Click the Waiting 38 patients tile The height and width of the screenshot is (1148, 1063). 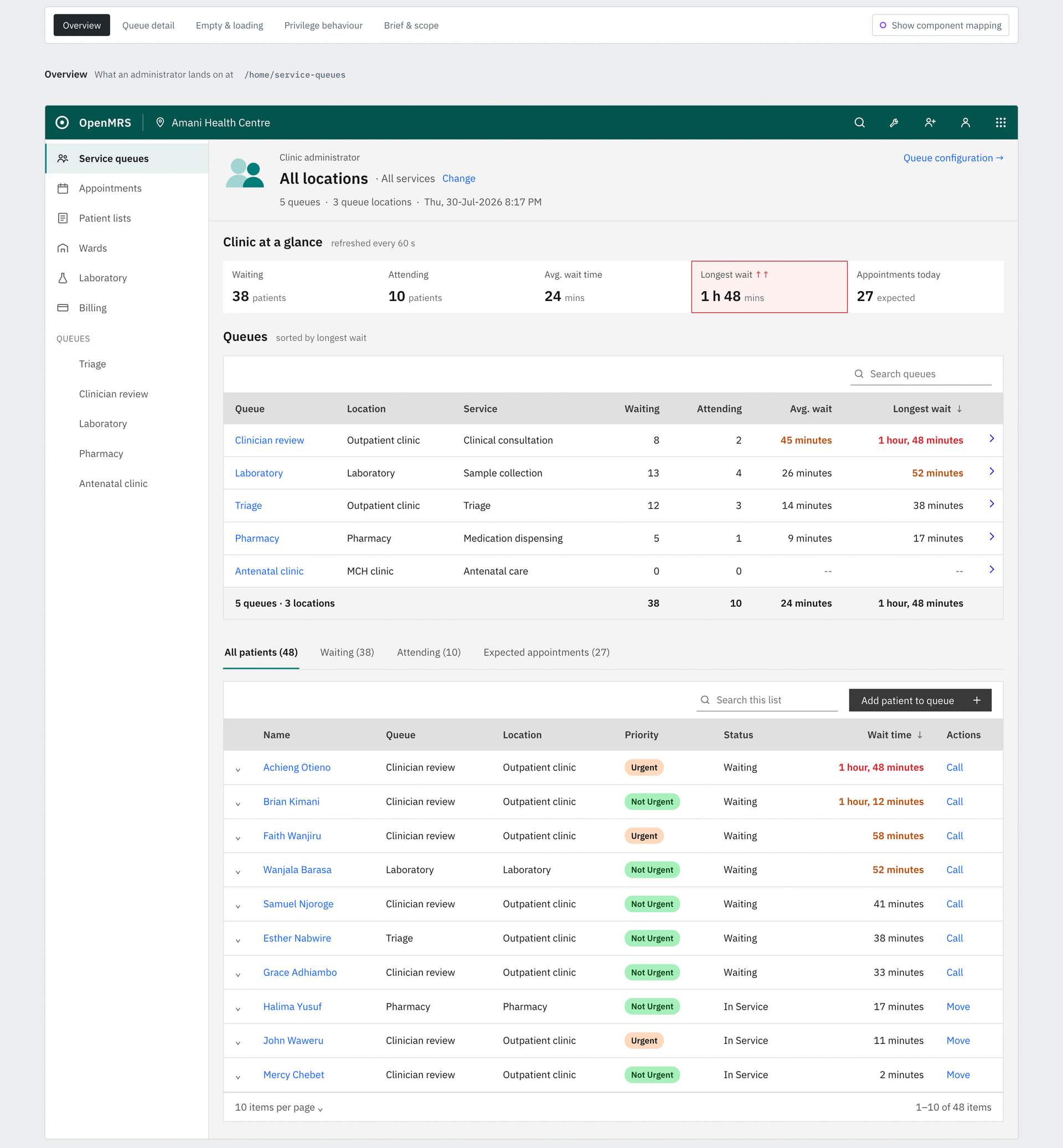[x=301, y=287]
